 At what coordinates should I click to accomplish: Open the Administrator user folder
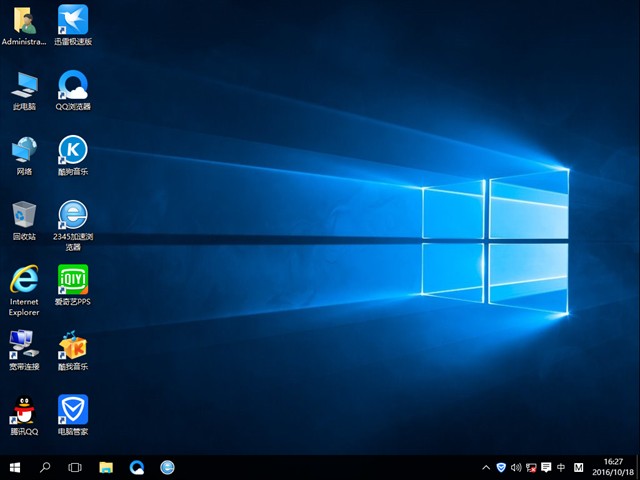click(x=24, y=20)
